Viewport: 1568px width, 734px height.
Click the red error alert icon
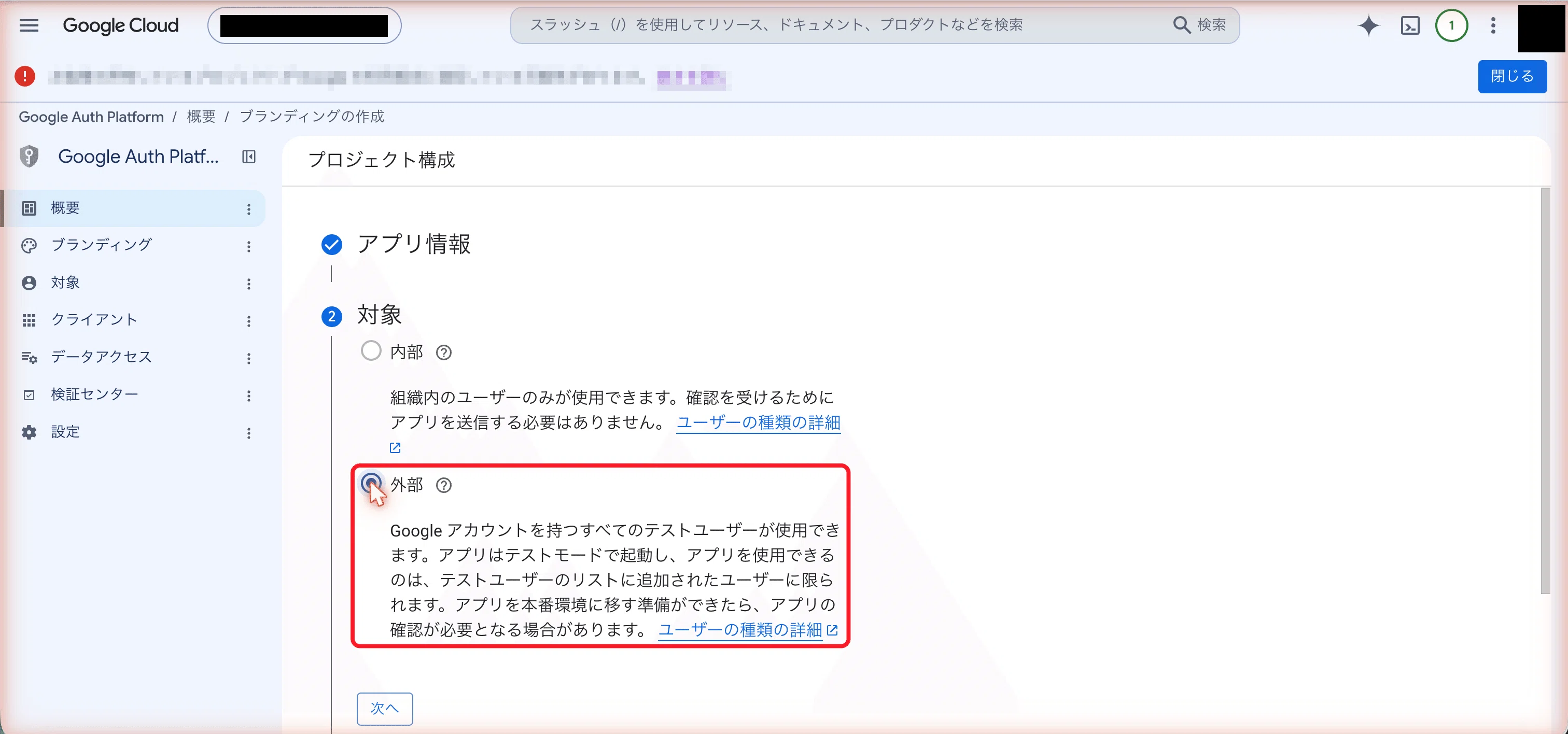click(x=25, y=76)
